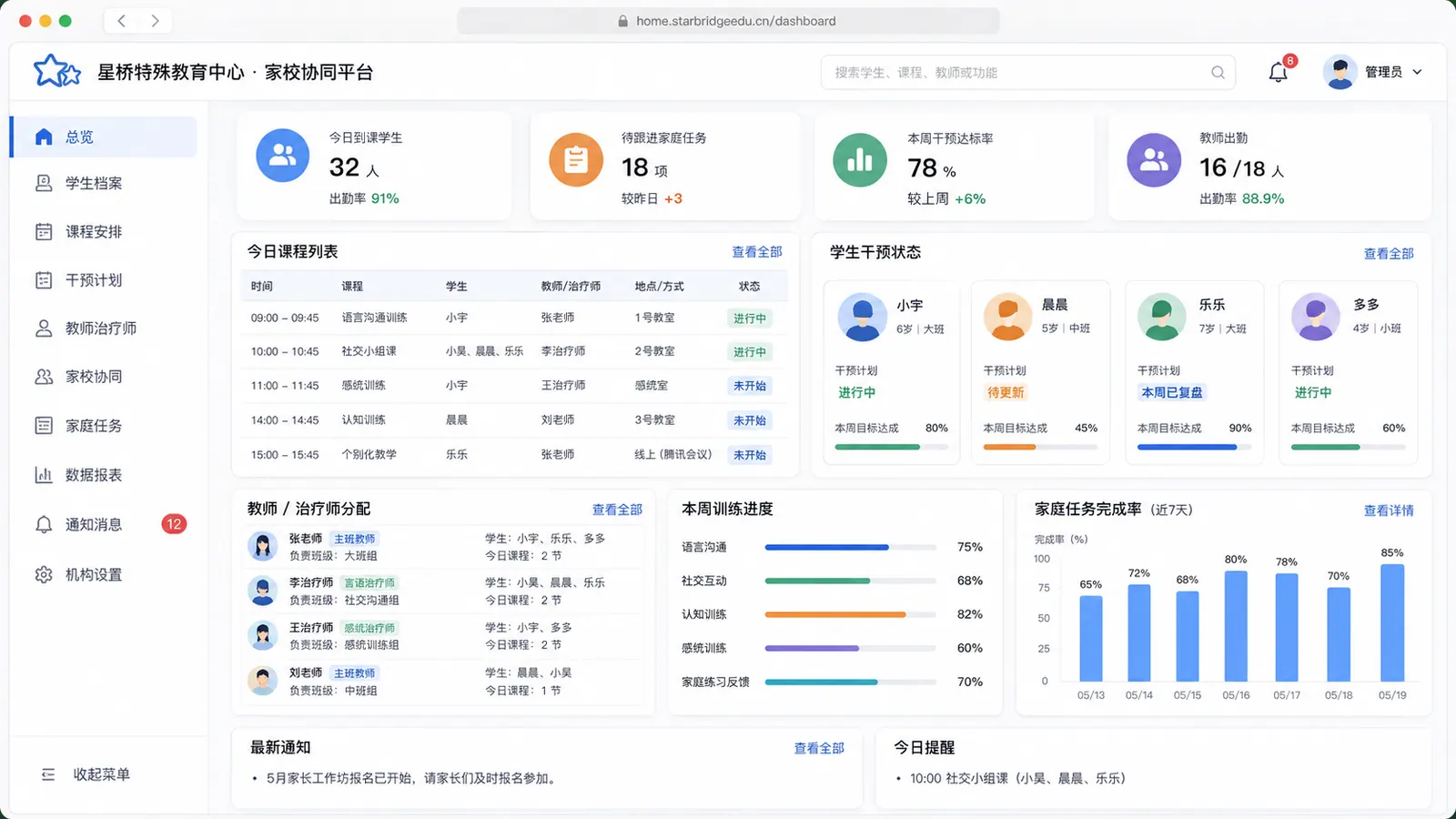The height and width of the screenshot is (819, 1456).
Task: Click the 05/19 85% chart bar
Action: tap(1392, 622)
